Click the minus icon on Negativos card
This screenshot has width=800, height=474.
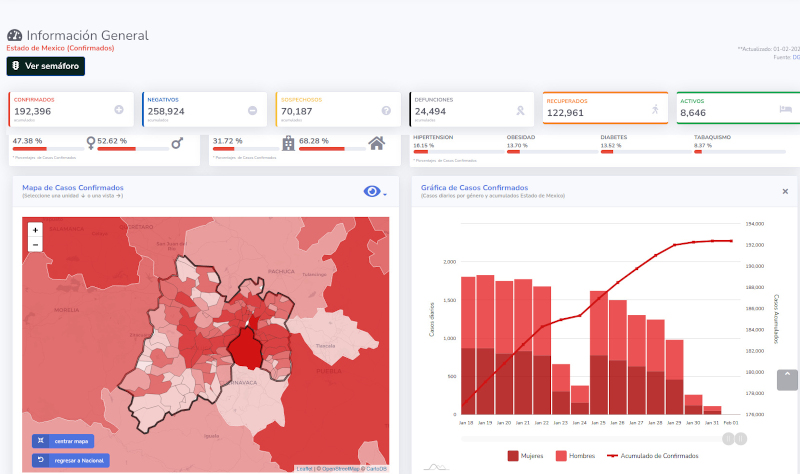[x=252, y=110]
